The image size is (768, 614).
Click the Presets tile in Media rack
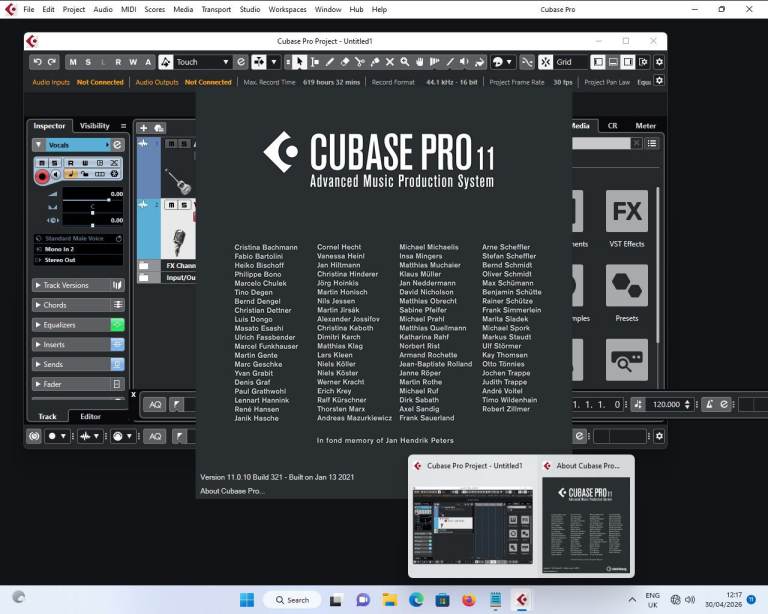627,296
